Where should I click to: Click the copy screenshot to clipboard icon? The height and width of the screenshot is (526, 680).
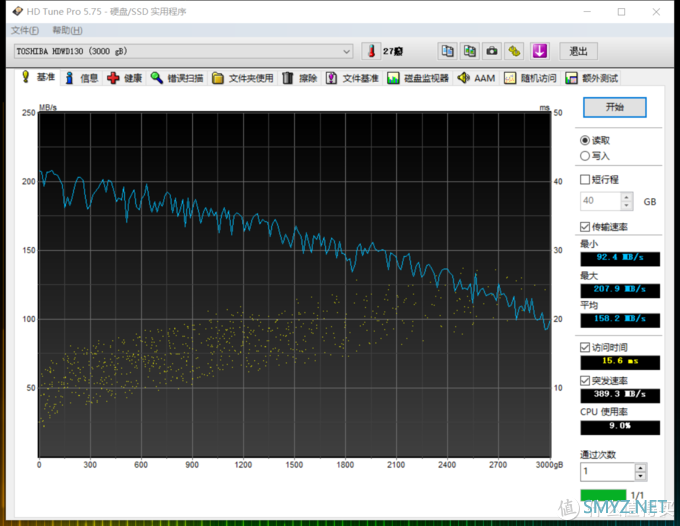pos(470,51)
